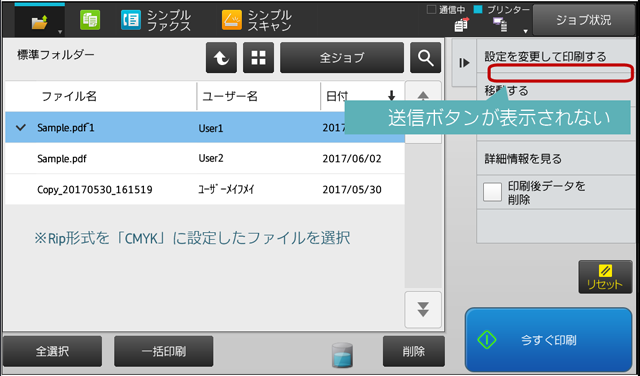Tap 全選択 select all button

52,351
